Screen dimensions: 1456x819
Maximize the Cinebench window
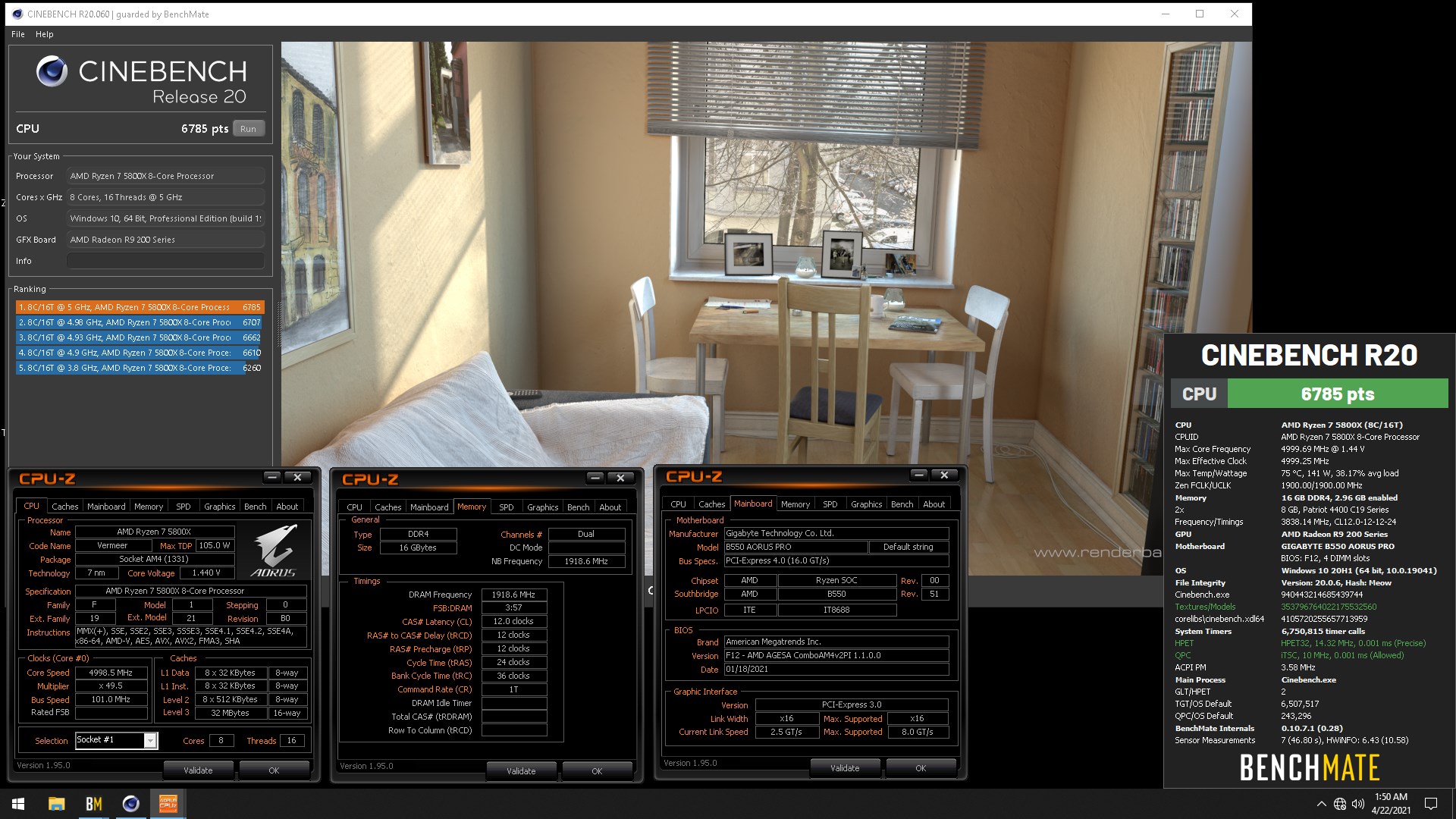[1200, 14]
